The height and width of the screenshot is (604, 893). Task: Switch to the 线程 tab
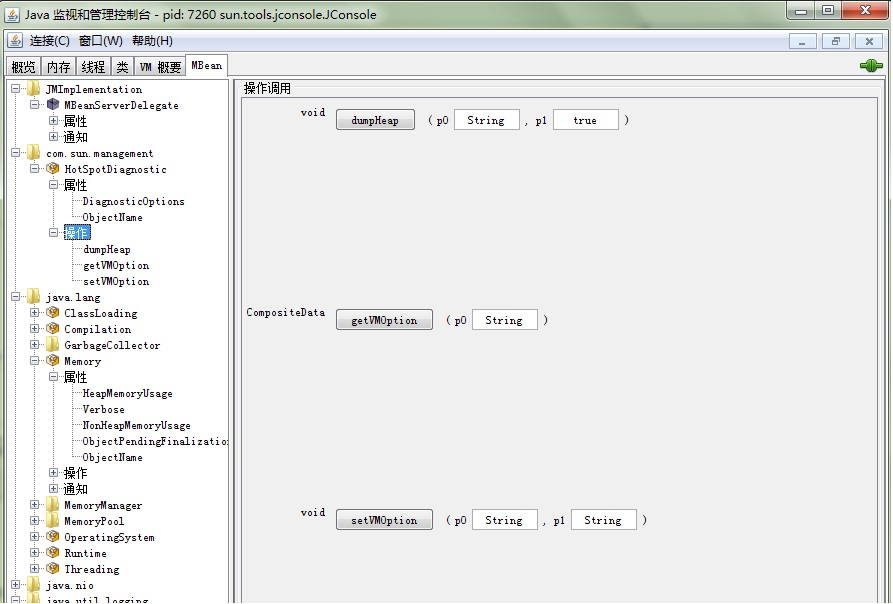click(93, 67)
